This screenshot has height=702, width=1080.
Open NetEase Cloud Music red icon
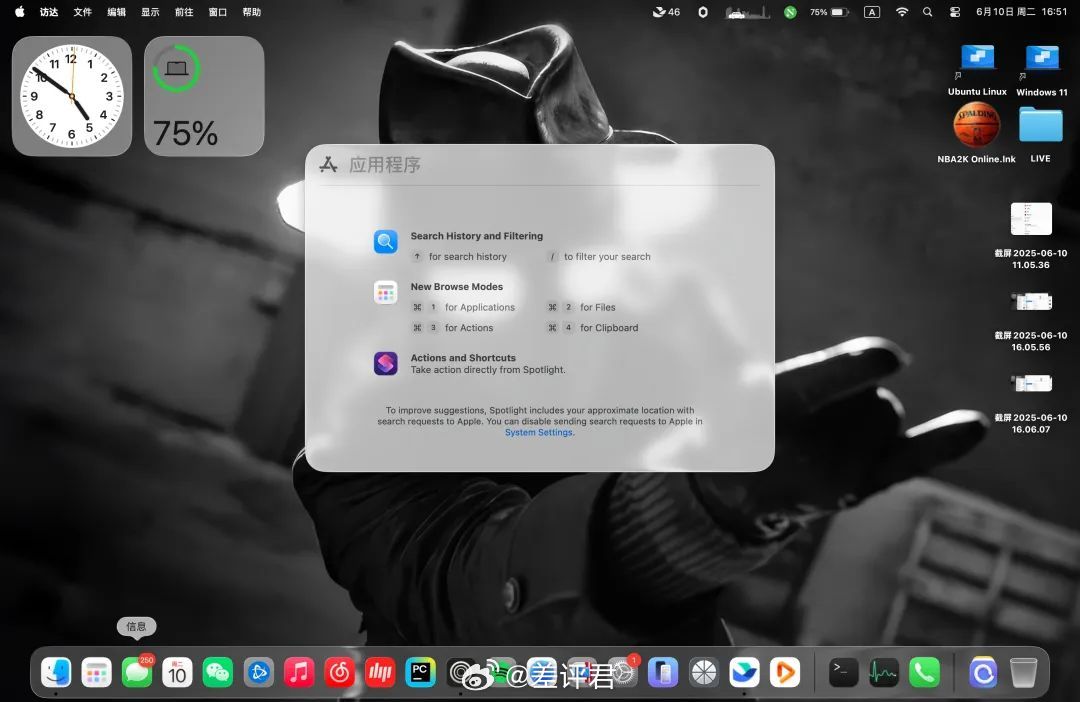tap(339, 672)
